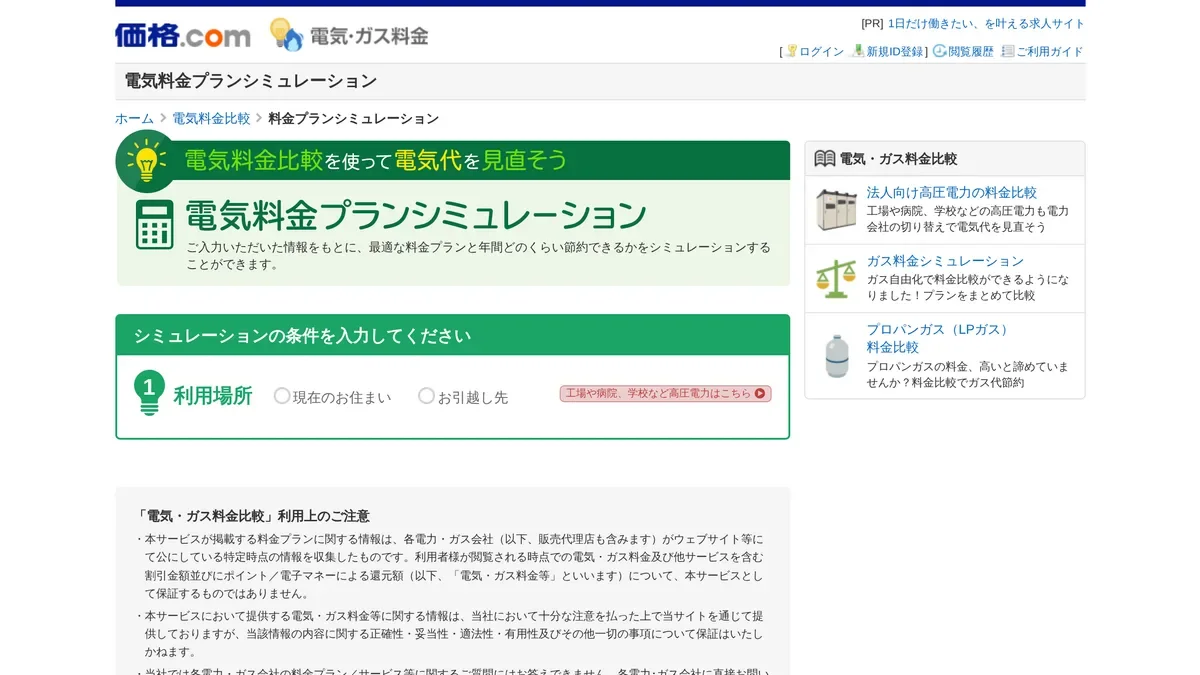Click the login key icon
1200x675 pixels.
[x=791, y=51]
